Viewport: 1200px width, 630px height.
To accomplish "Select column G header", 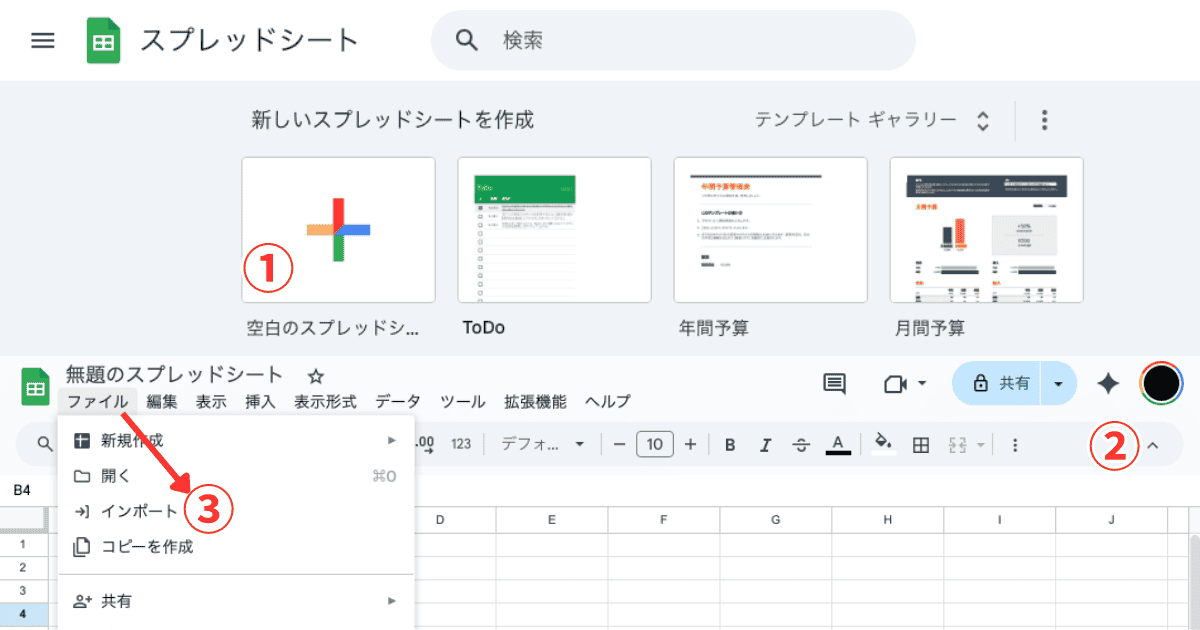I will [776, 520].
